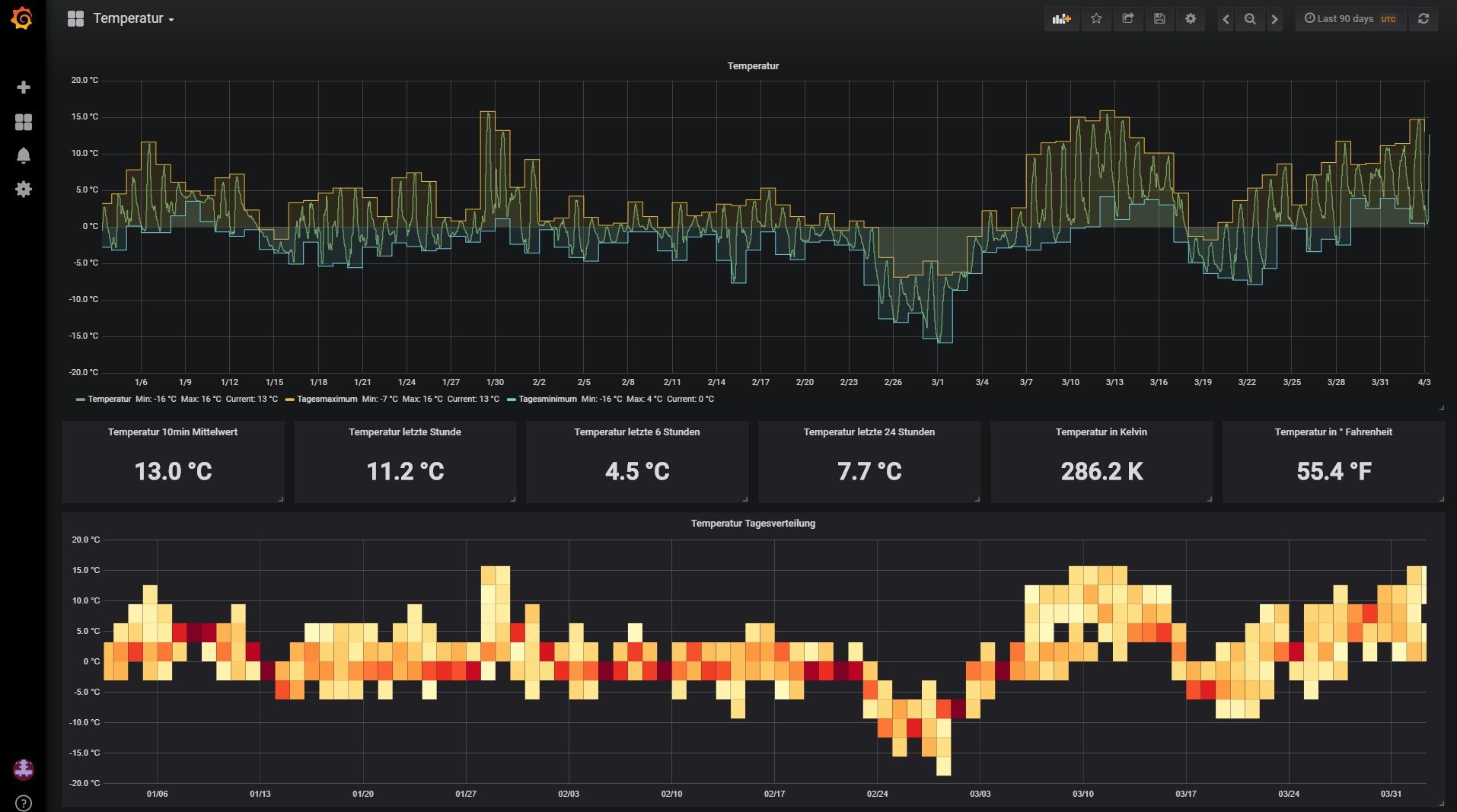Screen dimensions: 1457x812
Task: Open the Dashboards grid icon in sidebar
Action: coord(24,122)
